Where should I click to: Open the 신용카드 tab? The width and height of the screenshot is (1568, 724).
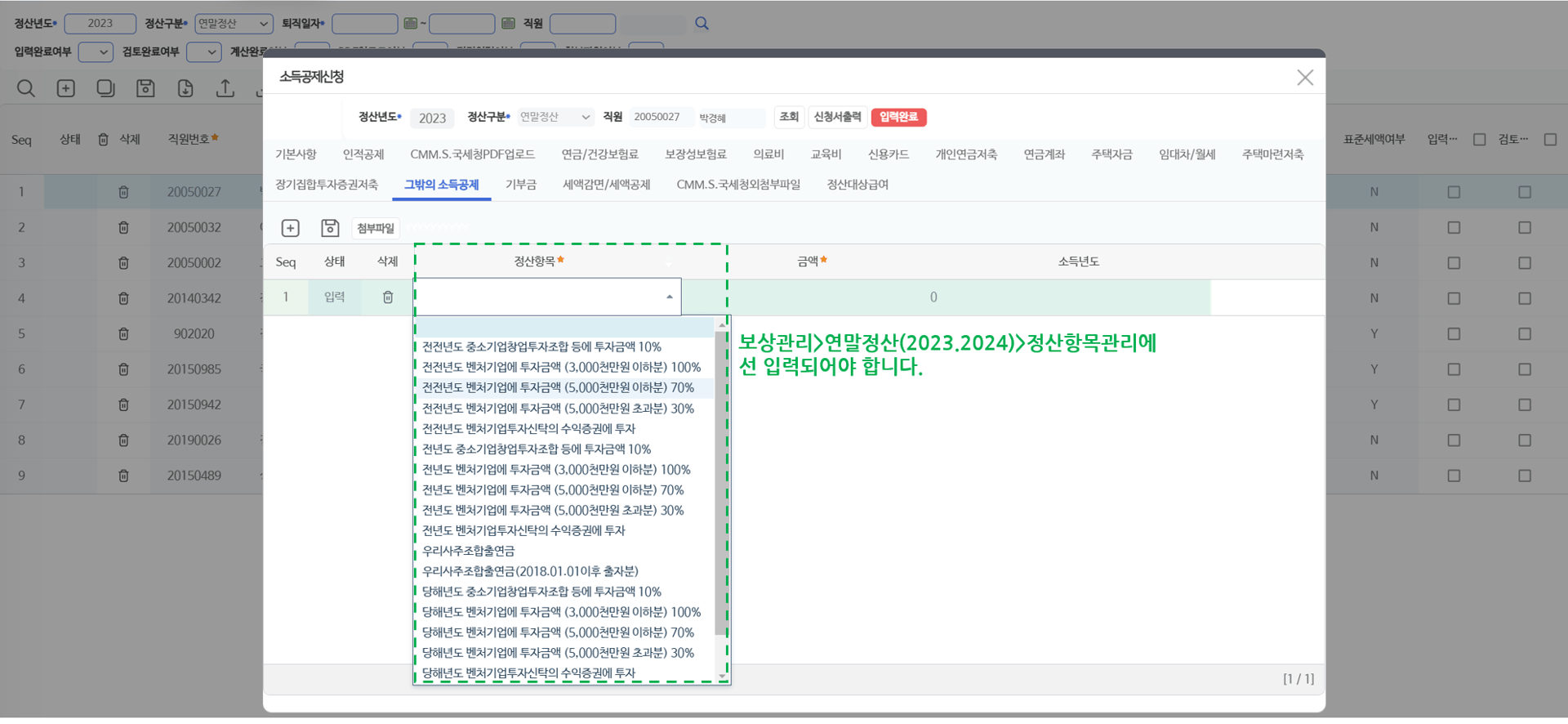point(889,154)
